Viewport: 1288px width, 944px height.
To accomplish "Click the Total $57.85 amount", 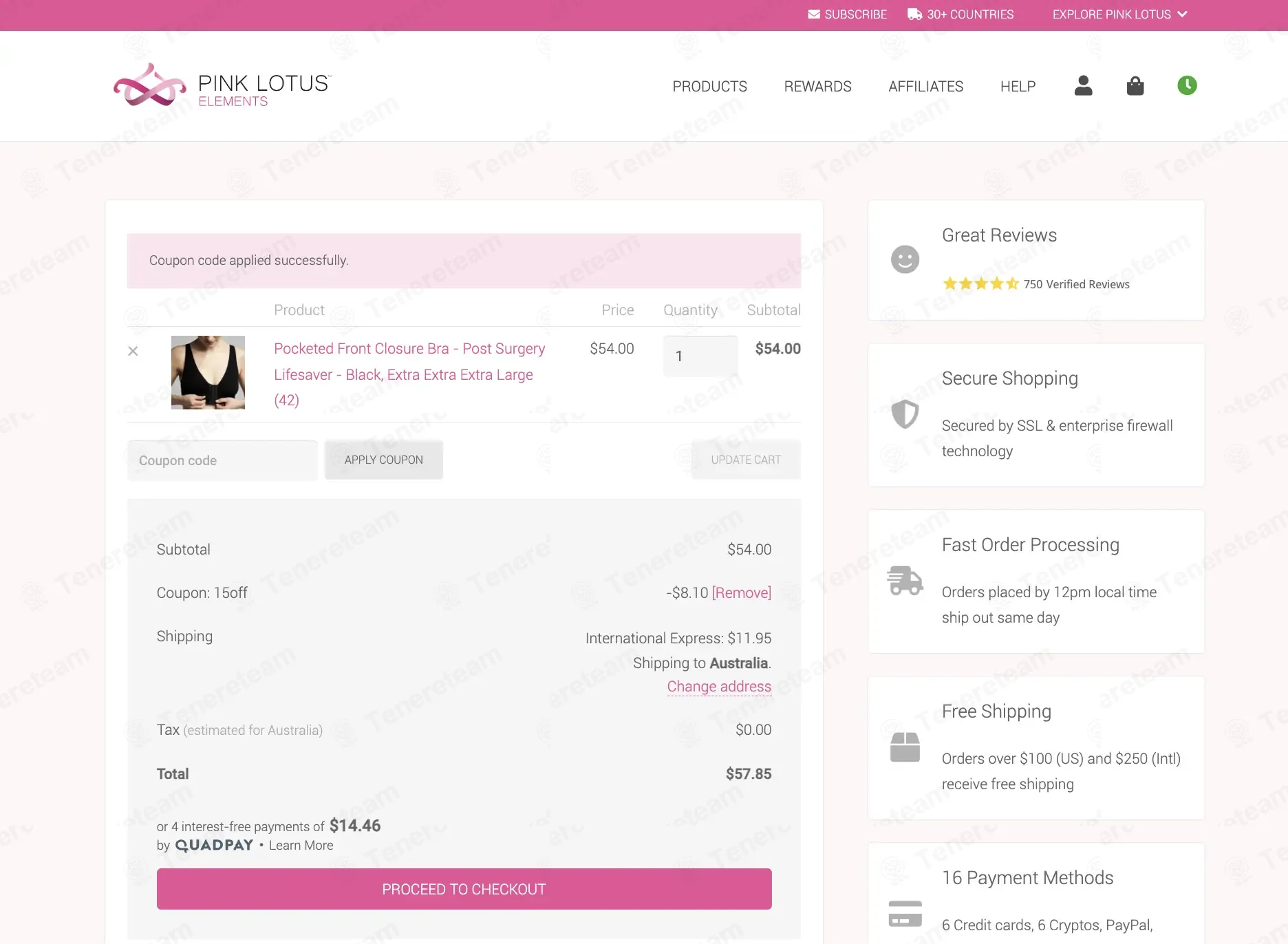I will pyautogui.click(x=749, y=774).
